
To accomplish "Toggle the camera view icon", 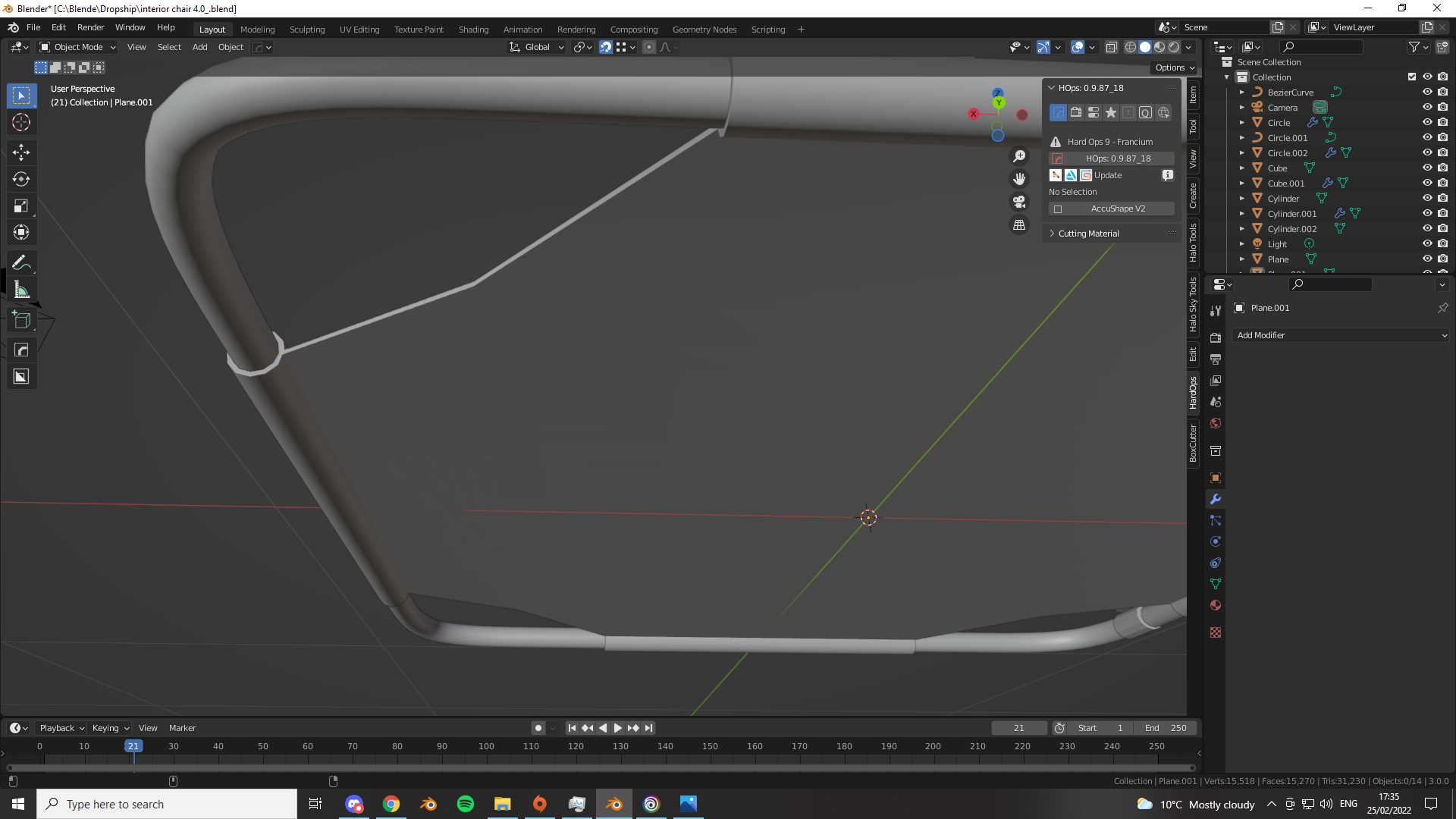I will [x=1019, y=202].
